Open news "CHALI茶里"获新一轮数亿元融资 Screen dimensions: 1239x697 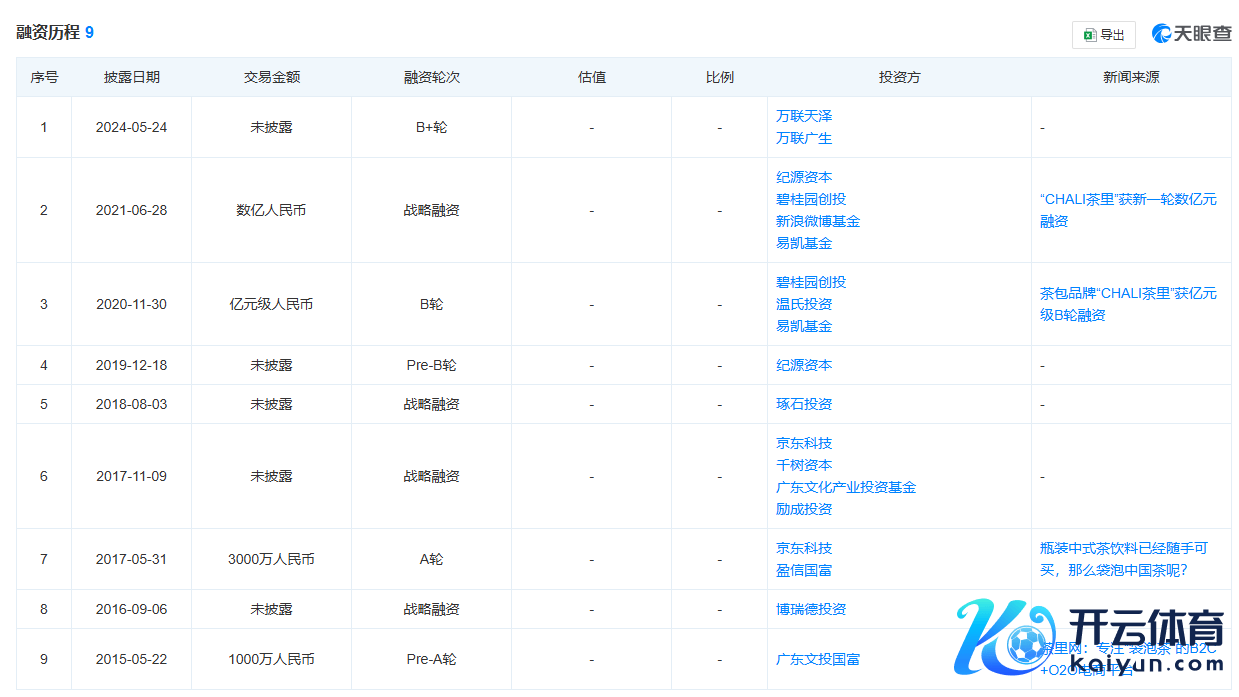pyautogui.click(x=1128, y=210)
